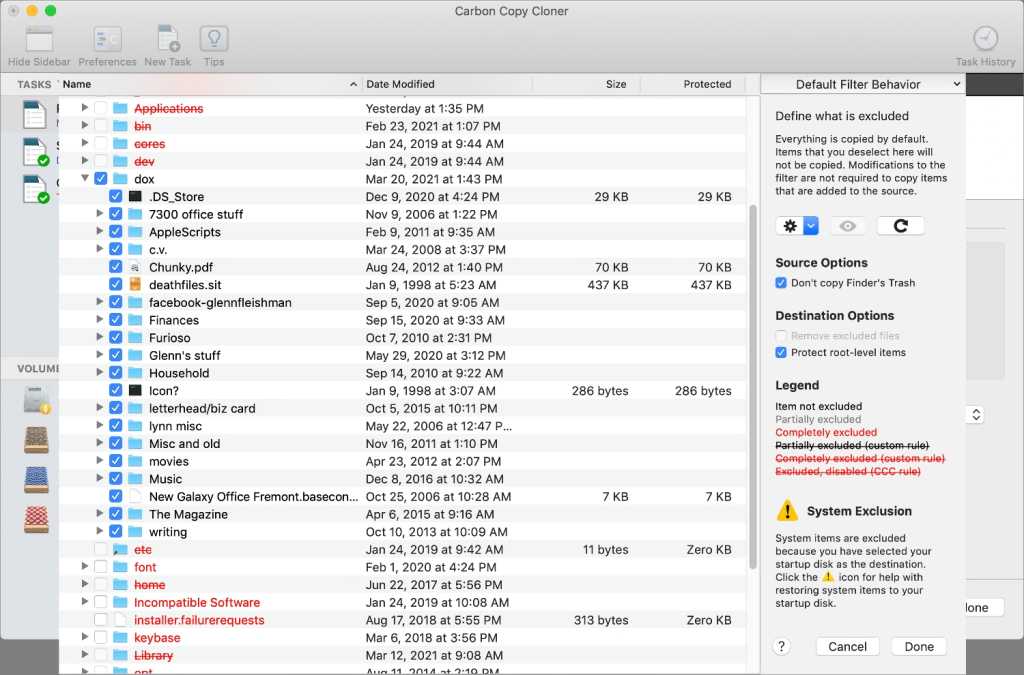
Task: Select the Misc and old folder row
Action: (402, 443)
